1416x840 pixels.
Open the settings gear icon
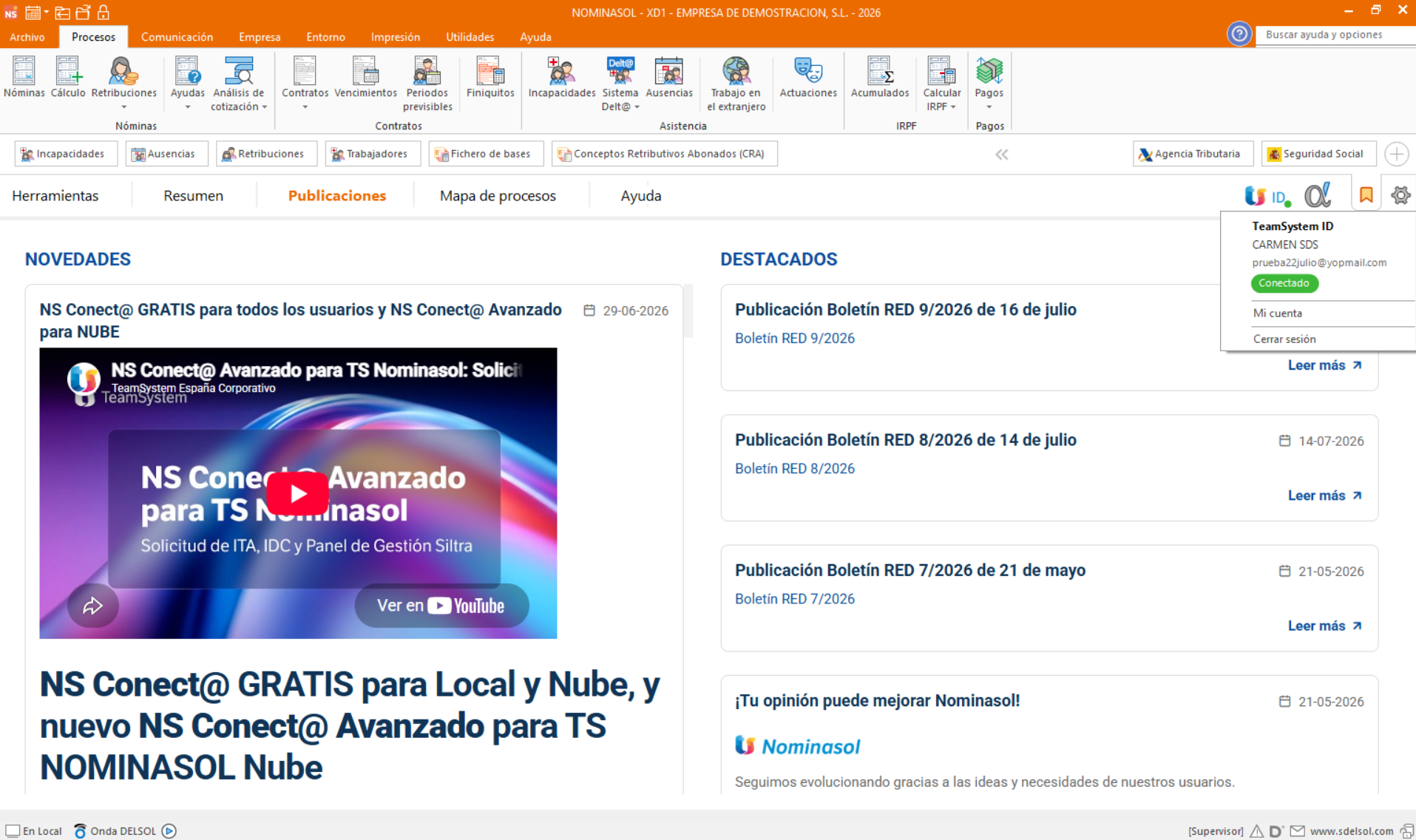point(1400,195)
